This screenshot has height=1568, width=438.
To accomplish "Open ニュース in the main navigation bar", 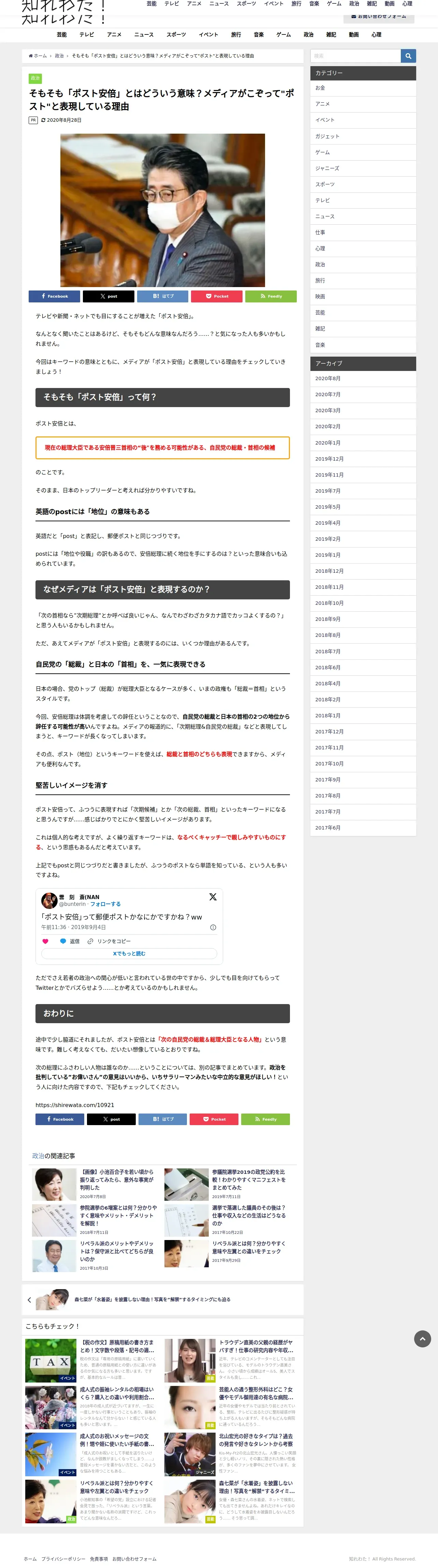I will point(144,35).
